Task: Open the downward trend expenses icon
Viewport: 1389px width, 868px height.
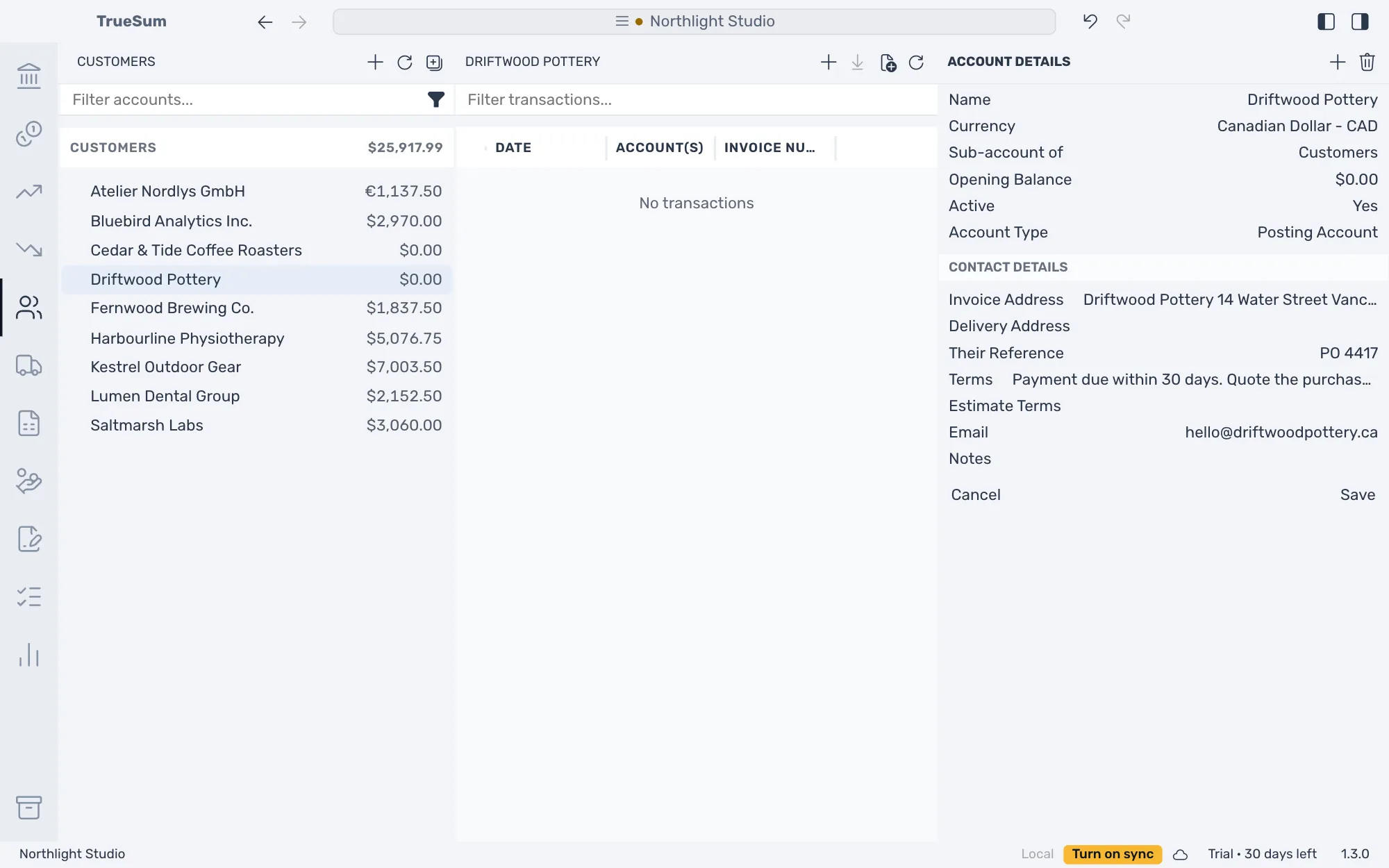Action: click(28, 249)
